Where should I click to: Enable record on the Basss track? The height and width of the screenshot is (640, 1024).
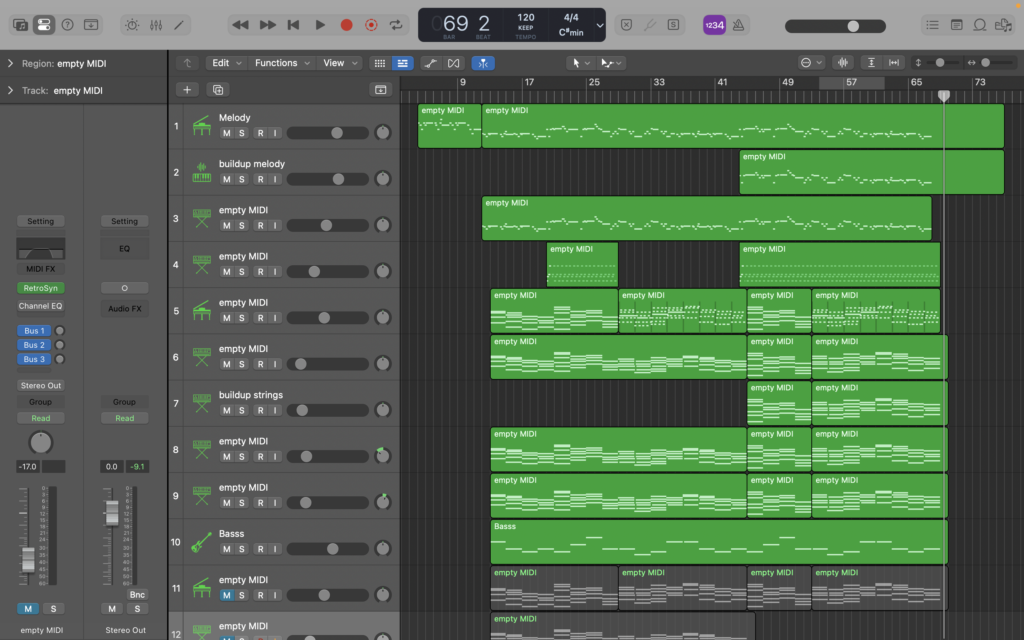coord(260,549)
